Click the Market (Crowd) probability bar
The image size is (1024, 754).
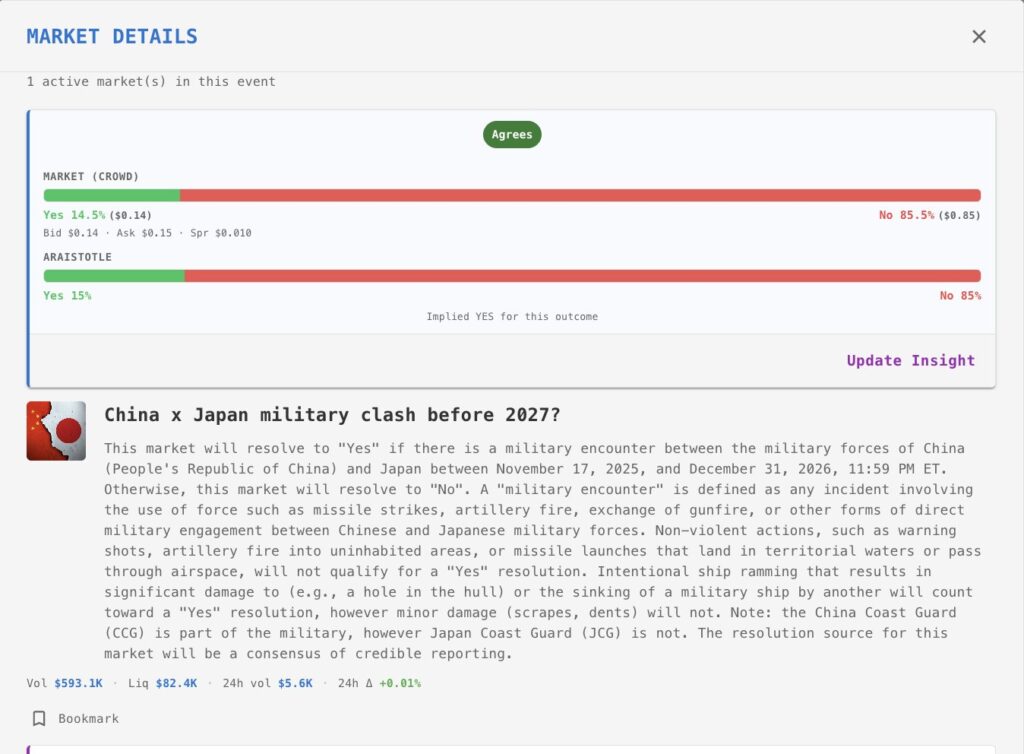(x=512, y=195)
